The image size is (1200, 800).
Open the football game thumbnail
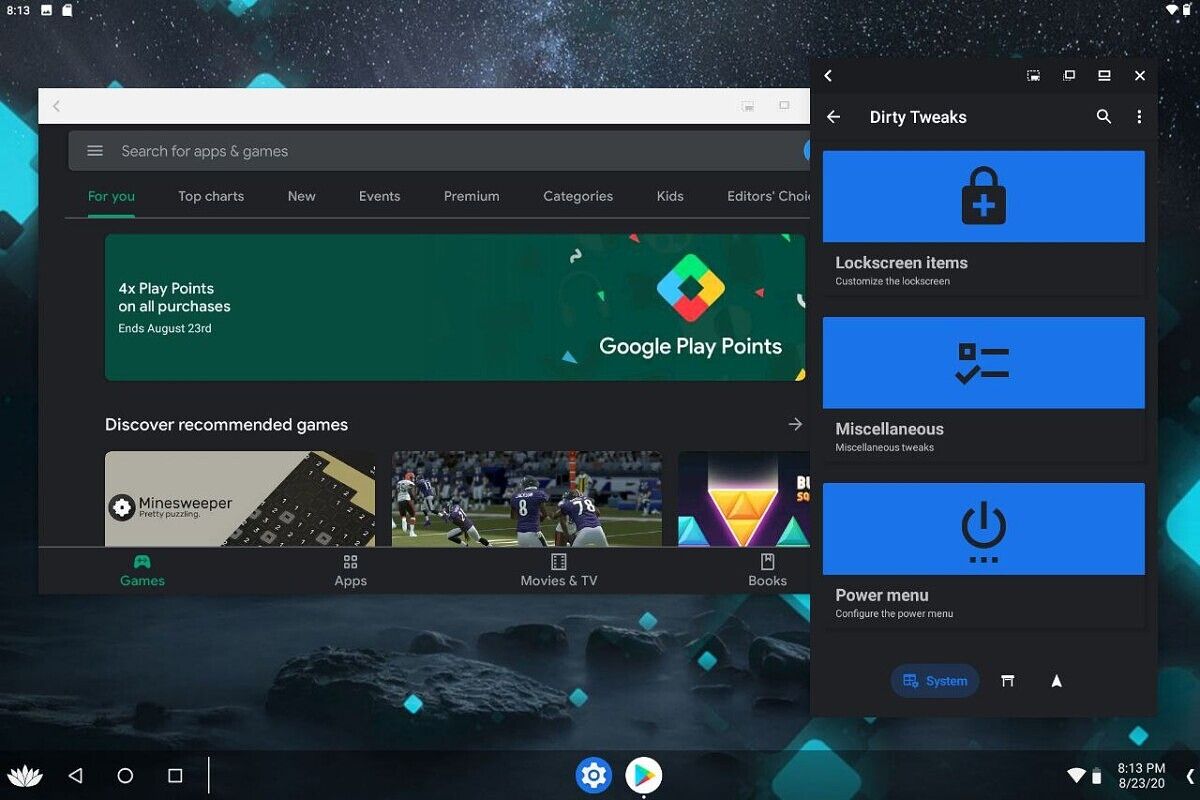tap(527, 498)
